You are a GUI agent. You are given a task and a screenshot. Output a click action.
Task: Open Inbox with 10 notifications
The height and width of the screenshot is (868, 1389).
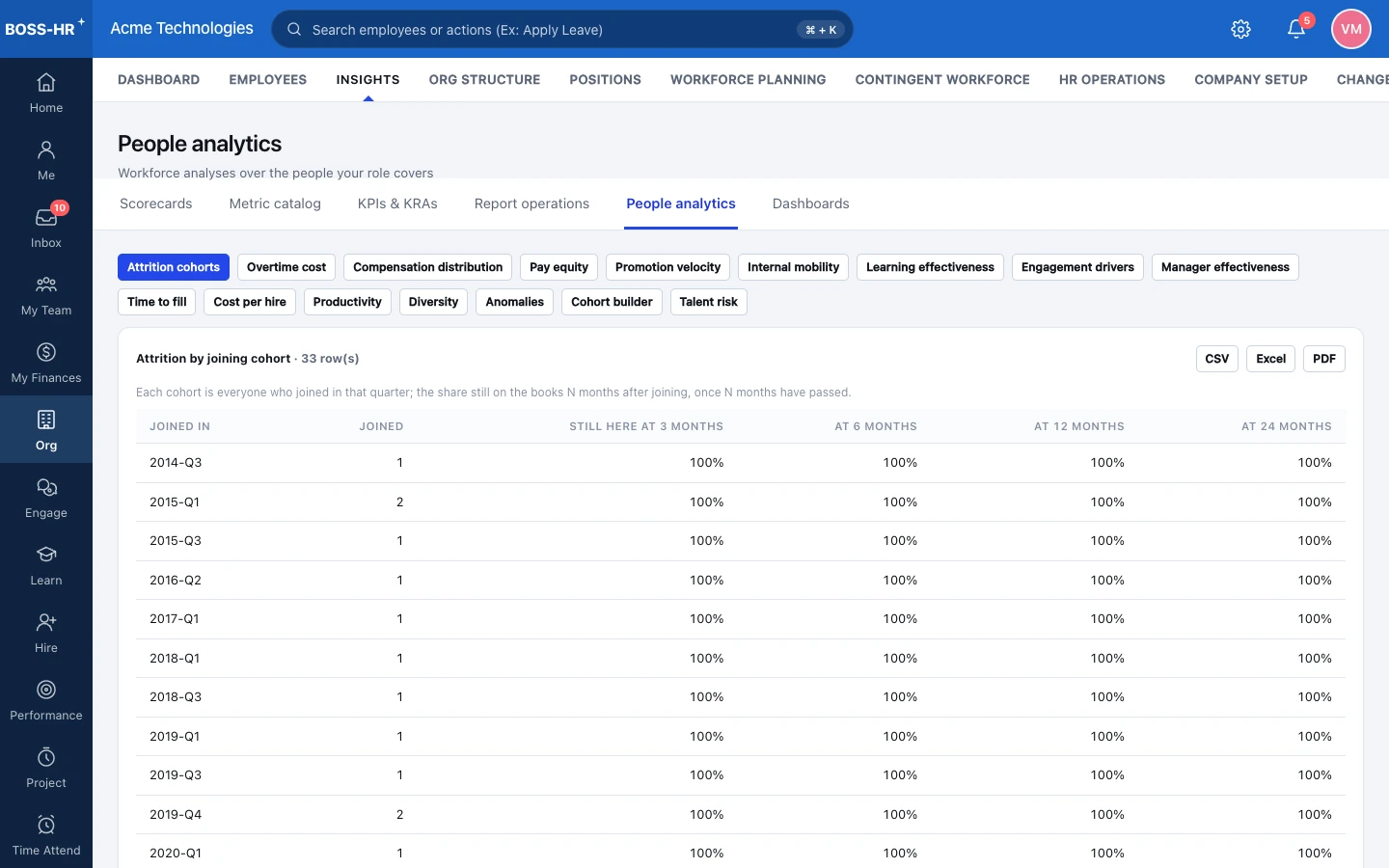pyautogui.click(x=46, y=228)
